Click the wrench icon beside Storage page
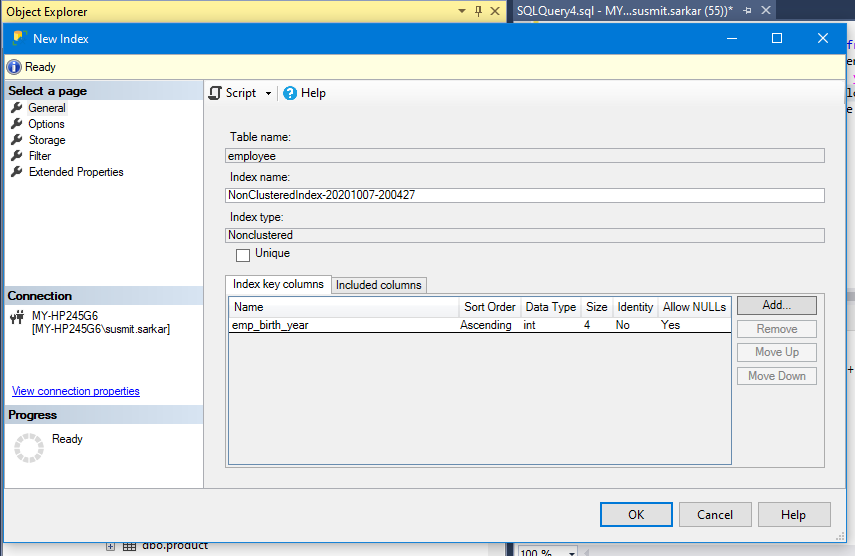855x556 pixels. pyautogui.click(x=17, y=140)
